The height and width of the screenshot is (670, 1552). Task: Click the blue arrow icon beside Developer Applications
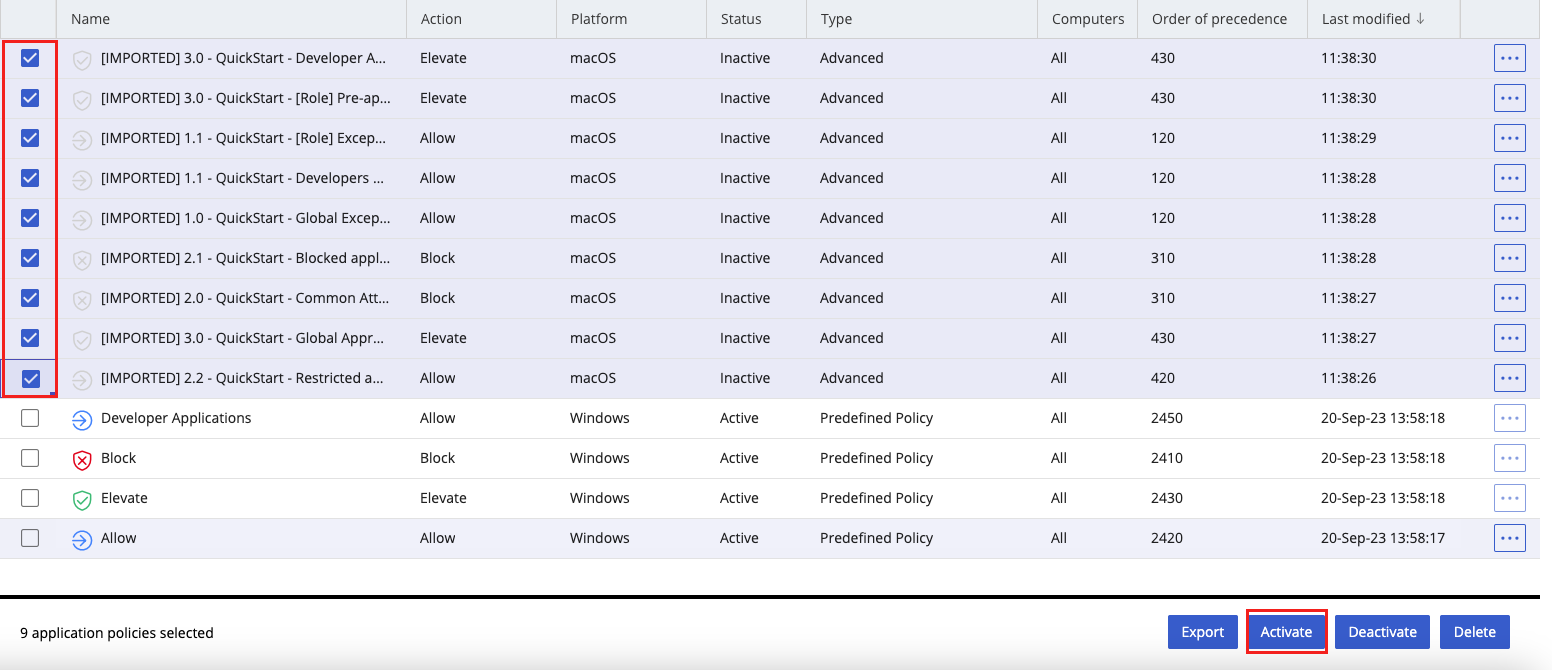[83, 418]
